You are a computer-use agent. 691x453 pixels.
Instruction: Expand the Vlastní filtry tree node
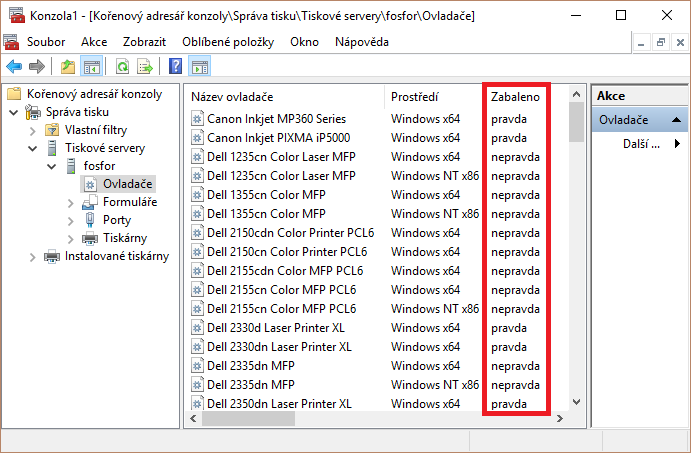[x=32, y=130]
